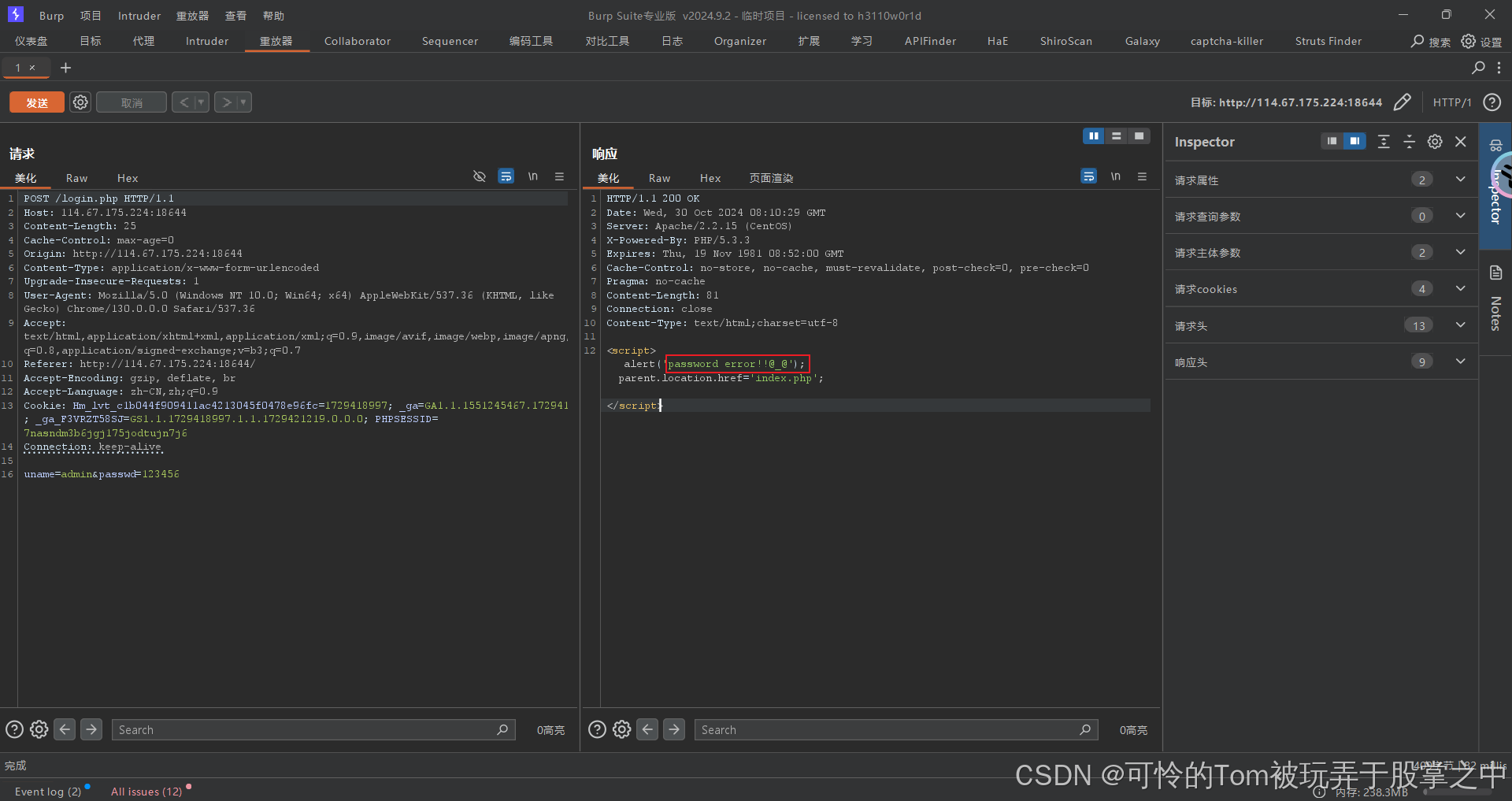The image size is (1512, 801).
Task: Open request panel hamburger menu
Action: pyautogui.click(x=559, y=176)
